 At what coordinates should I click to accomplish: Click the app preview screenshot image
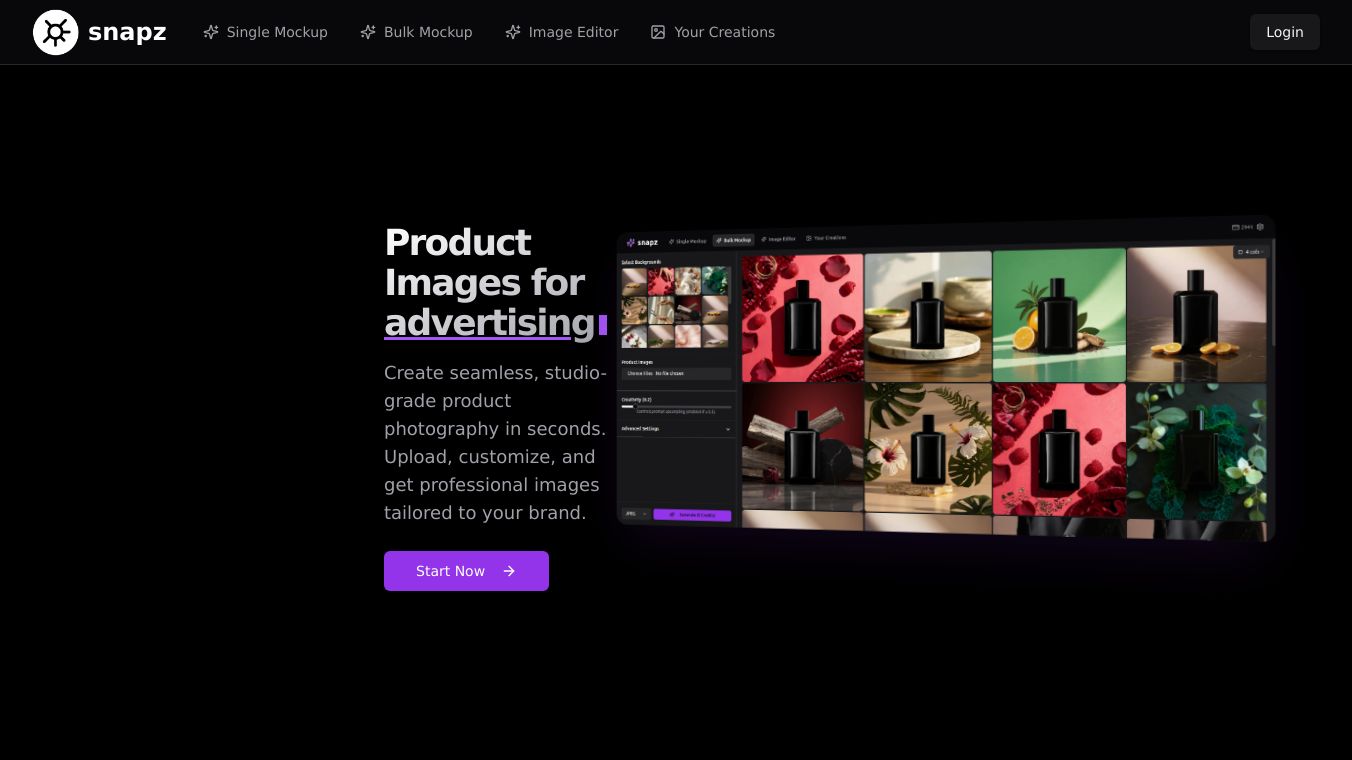click(x=945, y=378)
